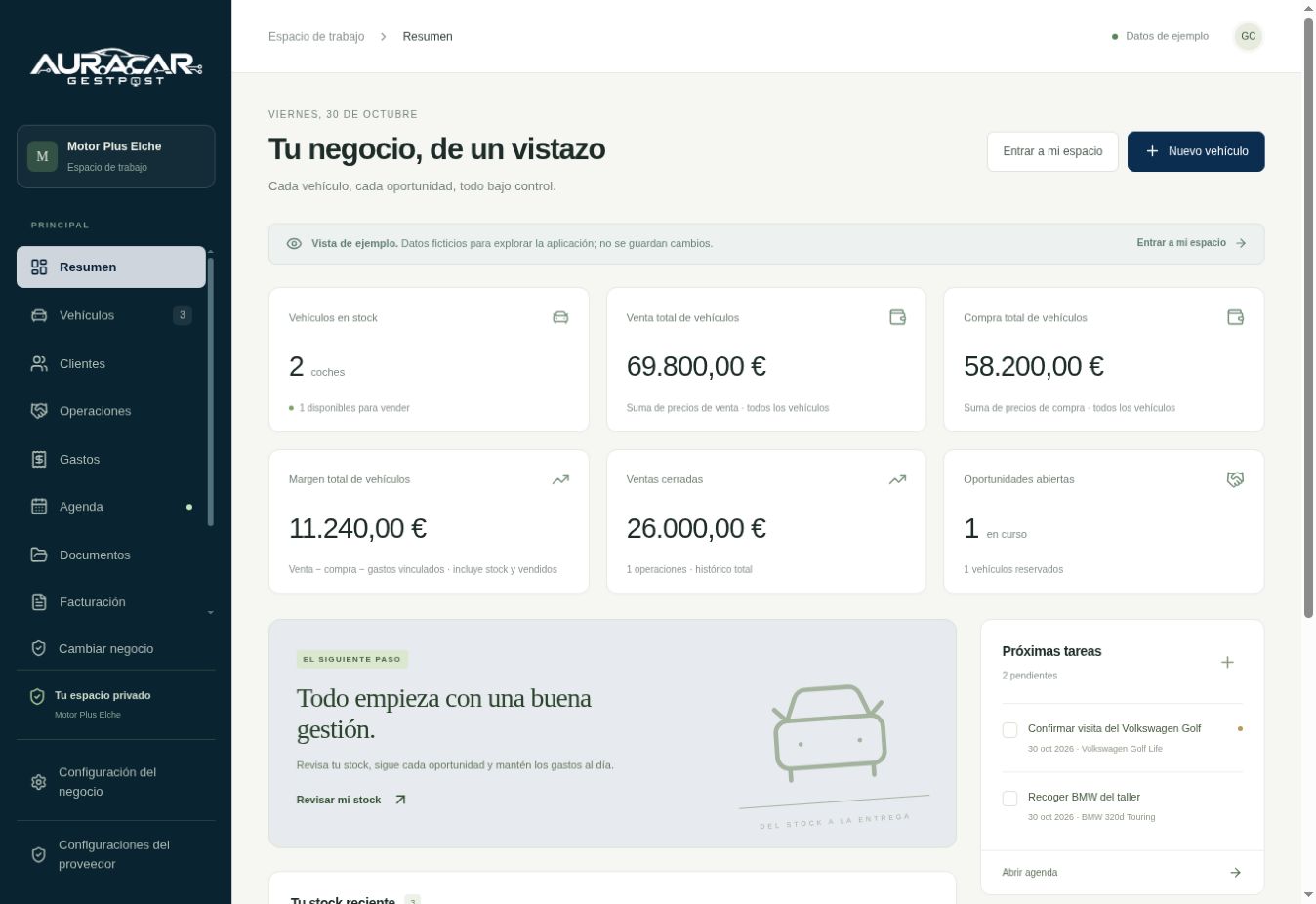
Task: Click the shield icon beside Cambiar negocio
Action: 39,648
